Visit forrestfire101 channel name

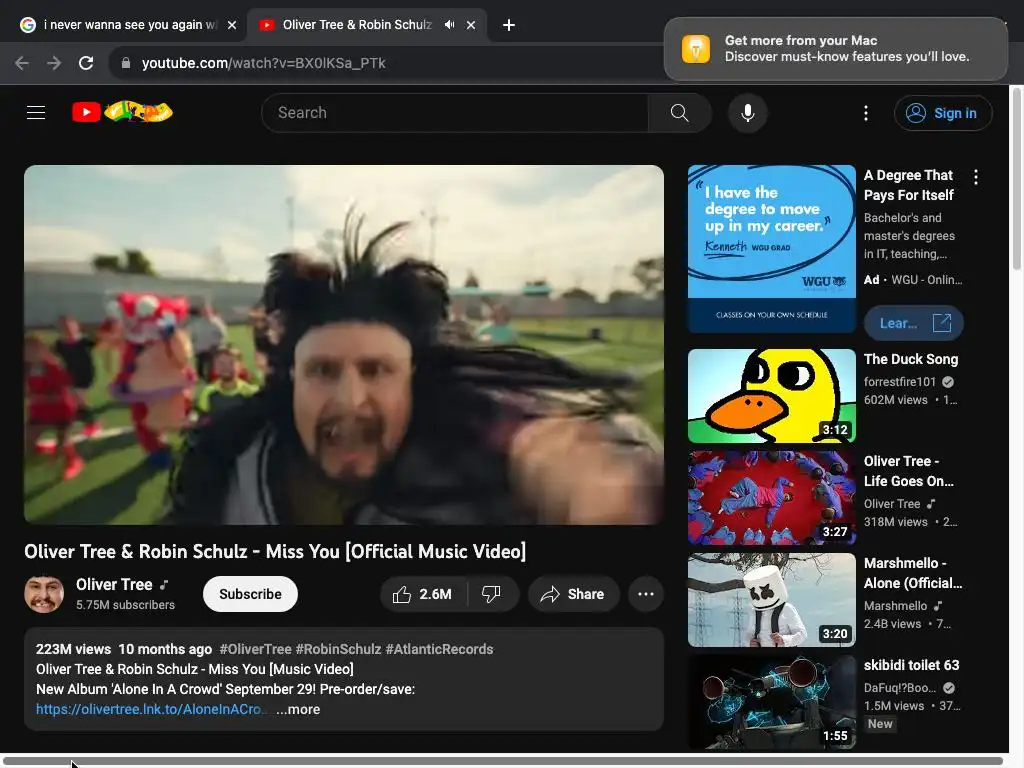click(900, 381)
